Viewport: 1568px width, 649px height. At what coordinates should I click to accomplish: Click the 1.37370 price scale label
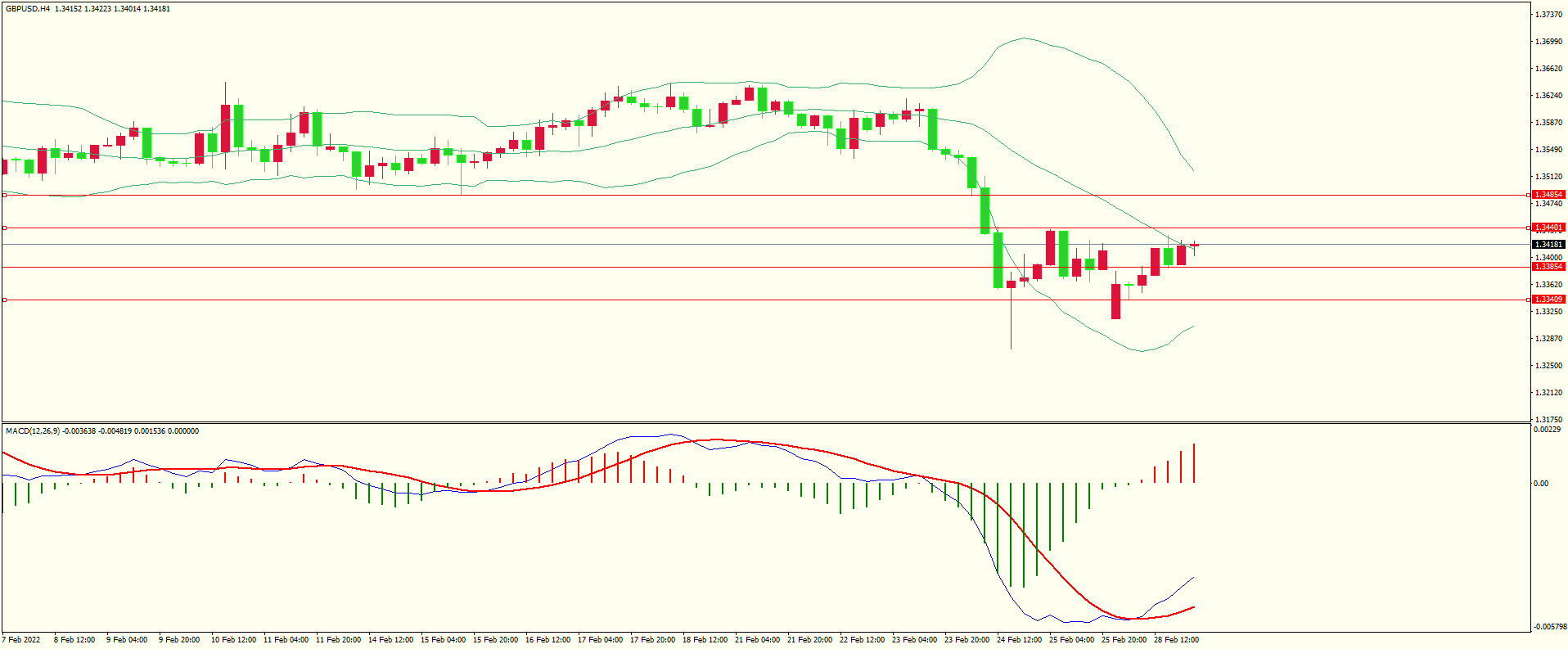point(1549,15)
